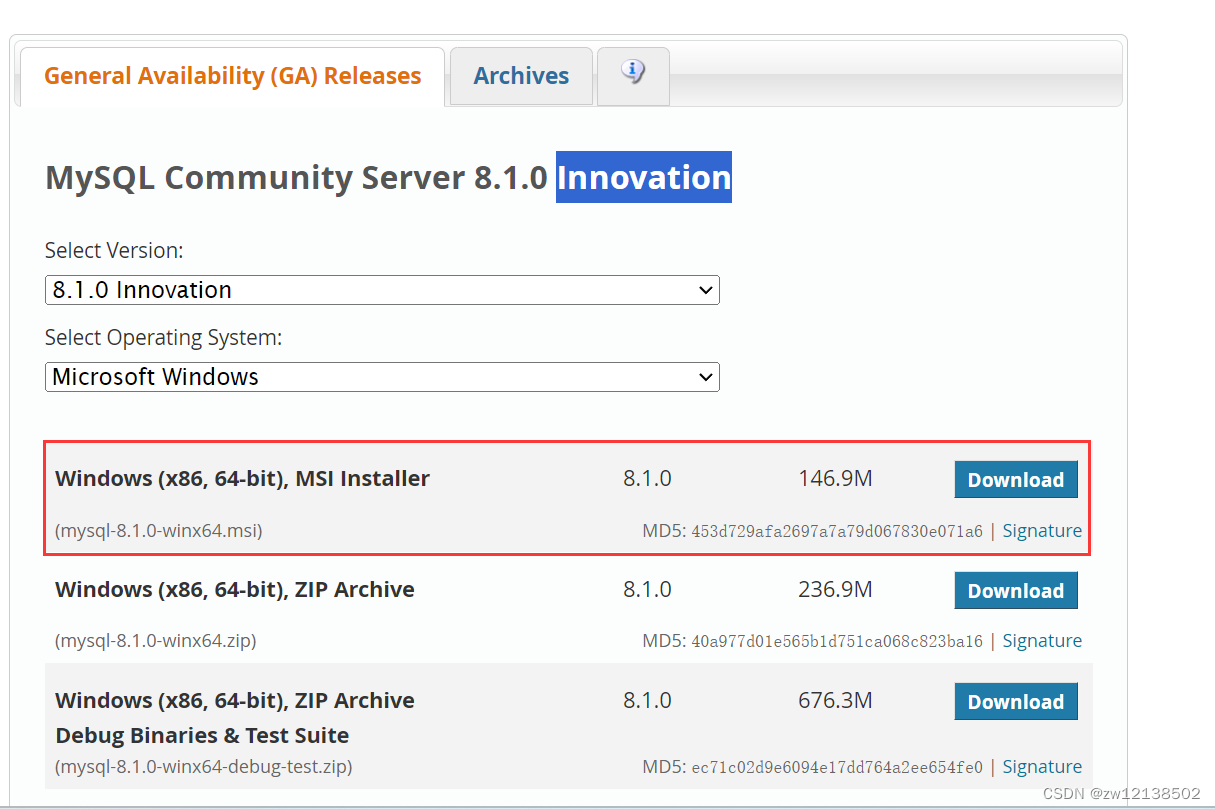Open the information icon tab
Image resolution: width=1215 pixels, height=809 pixels.
[x=633, y=75]
